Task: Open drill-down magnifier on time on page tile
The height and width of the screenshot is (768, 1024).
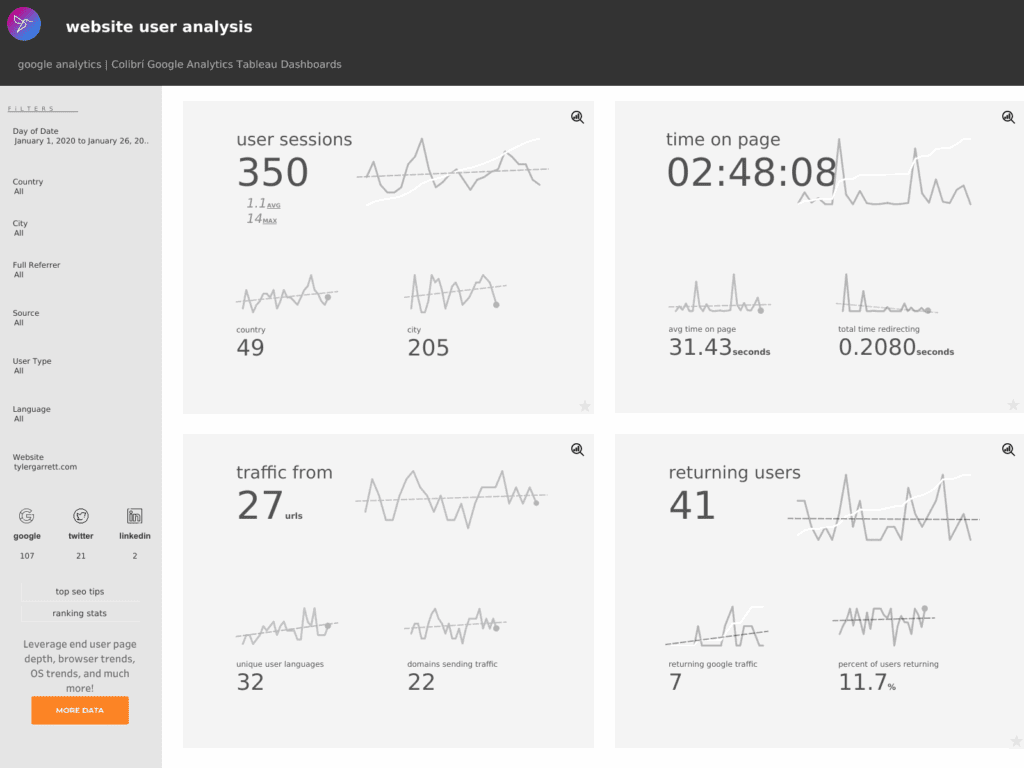Action: coord(1008,117)
